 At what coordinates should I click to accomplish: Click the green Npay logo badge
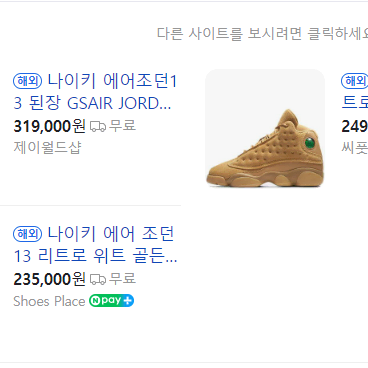[x=111, y=301]
